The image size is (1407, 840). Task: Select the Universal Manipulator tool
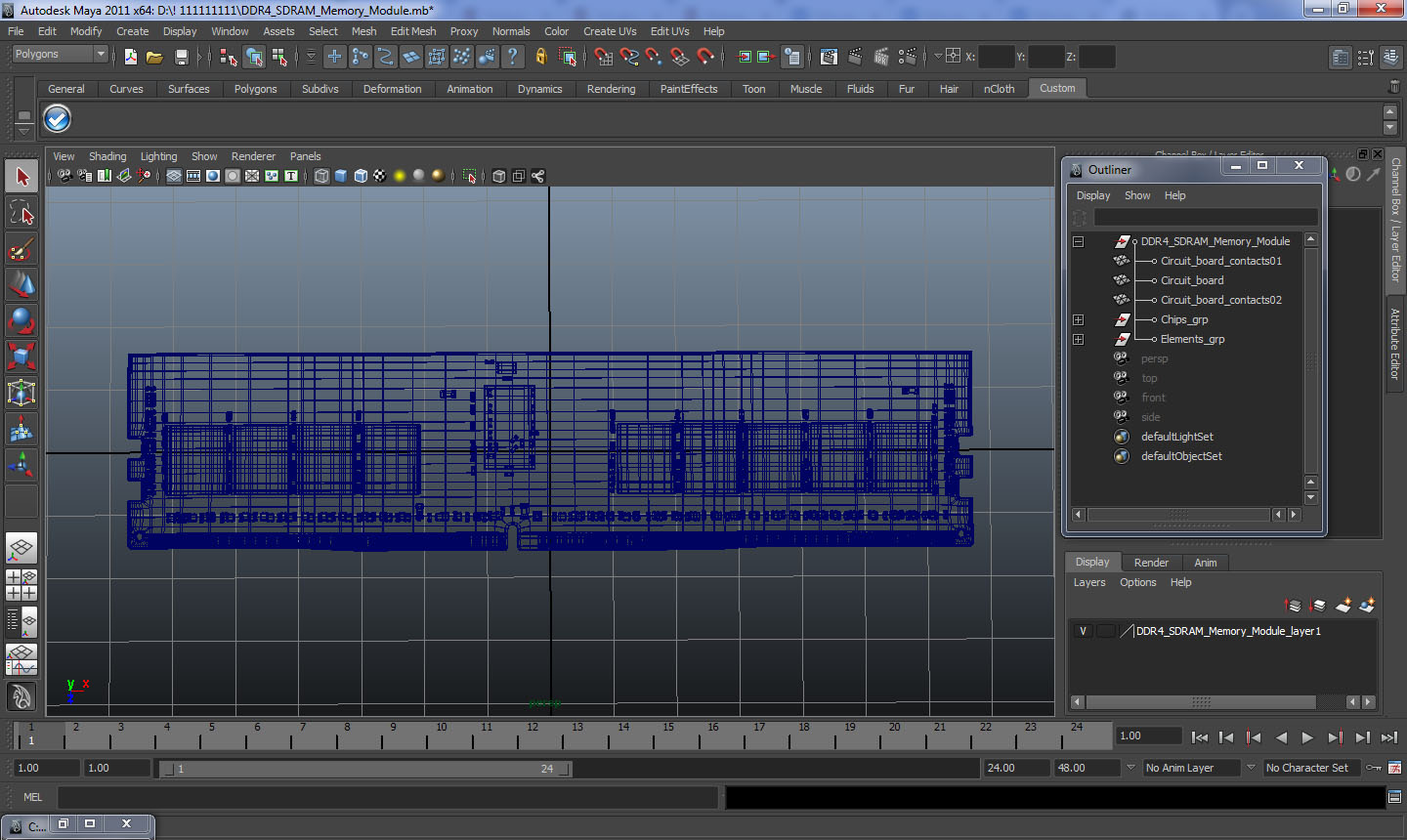click(x=21, y=393)
